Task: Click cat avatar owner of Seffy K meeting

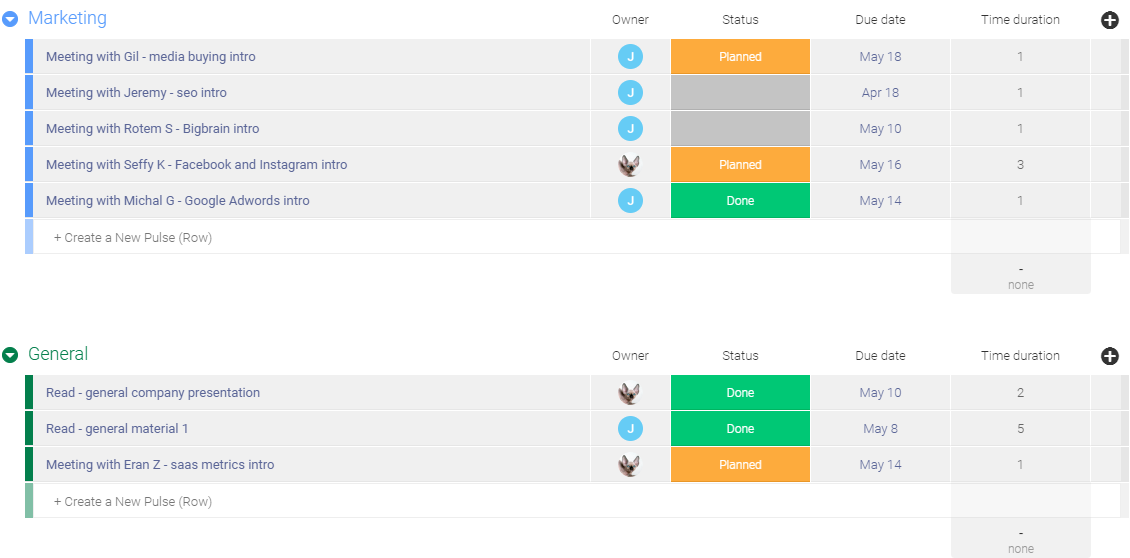Action: [630, 165]
